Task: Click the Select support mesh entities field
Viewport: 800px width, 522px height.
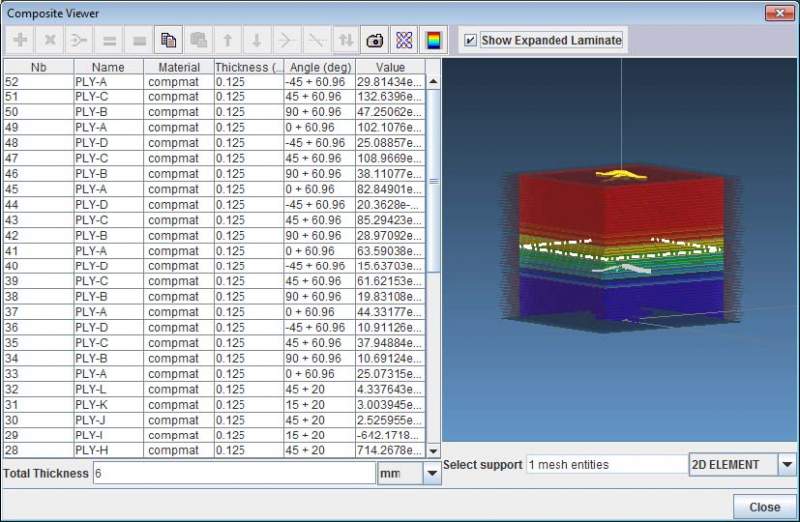Action: tap(607, 465)
